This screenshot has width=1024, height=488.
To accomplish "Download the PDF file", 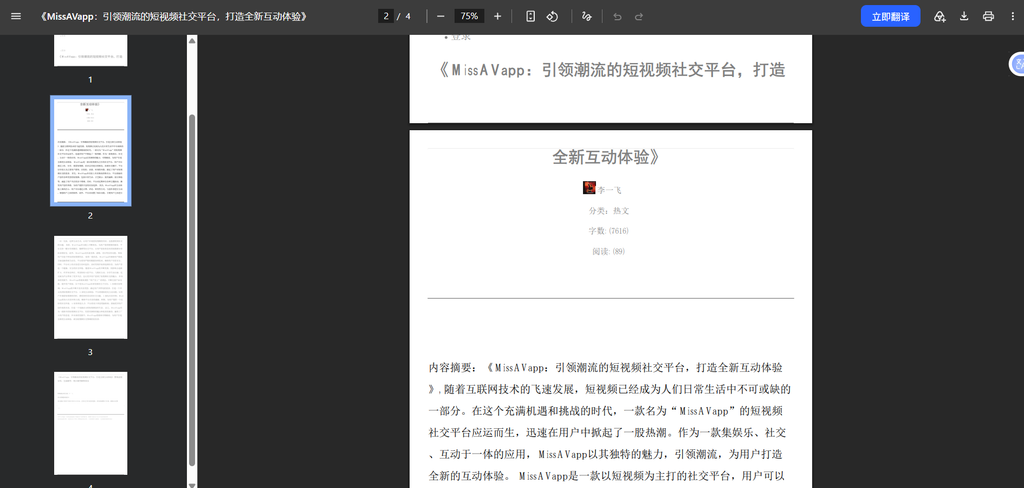I will coord(964,16).
